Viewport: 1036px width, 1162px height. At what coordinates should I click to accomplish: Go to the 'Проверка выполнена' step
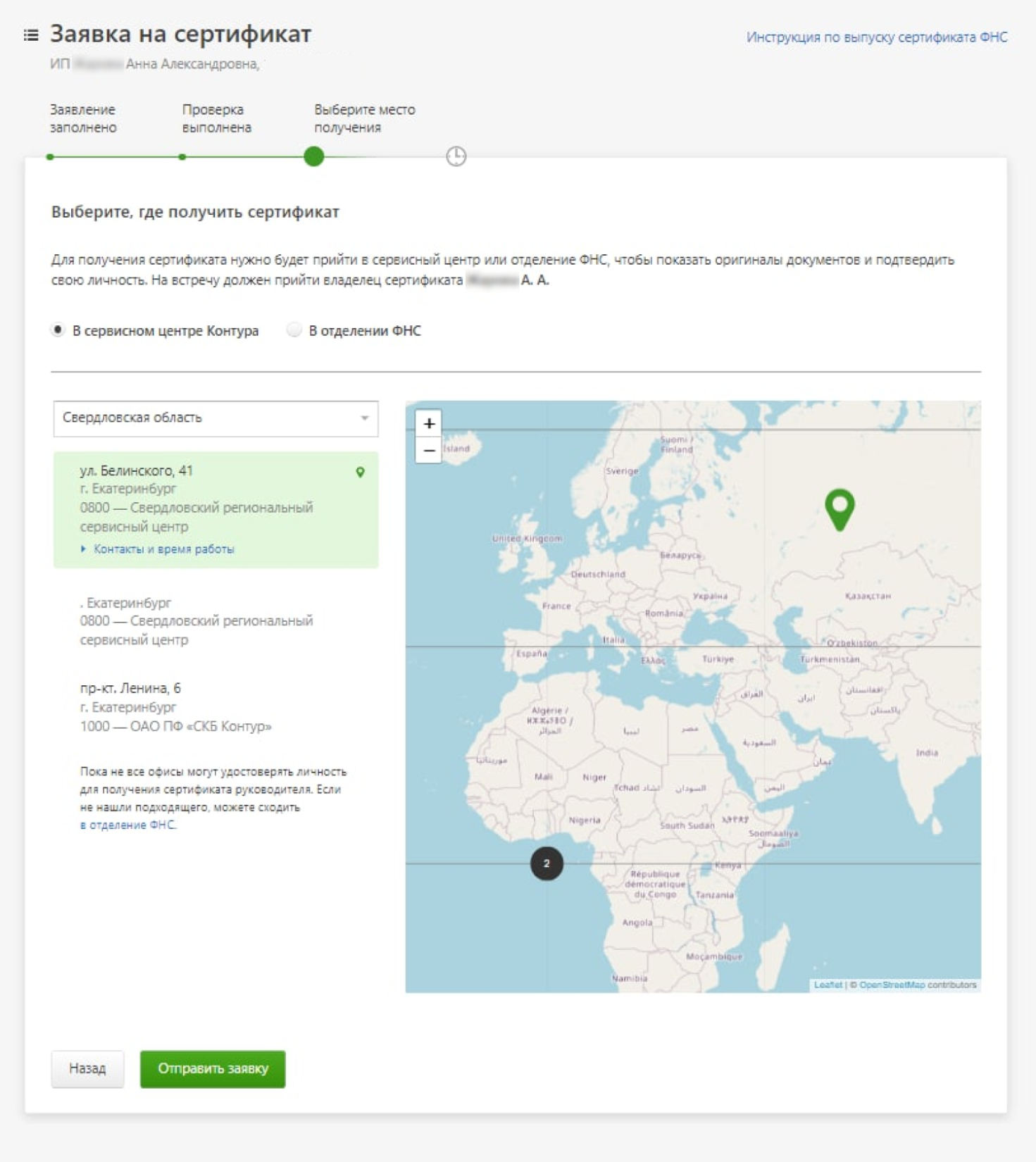point(216,118)
